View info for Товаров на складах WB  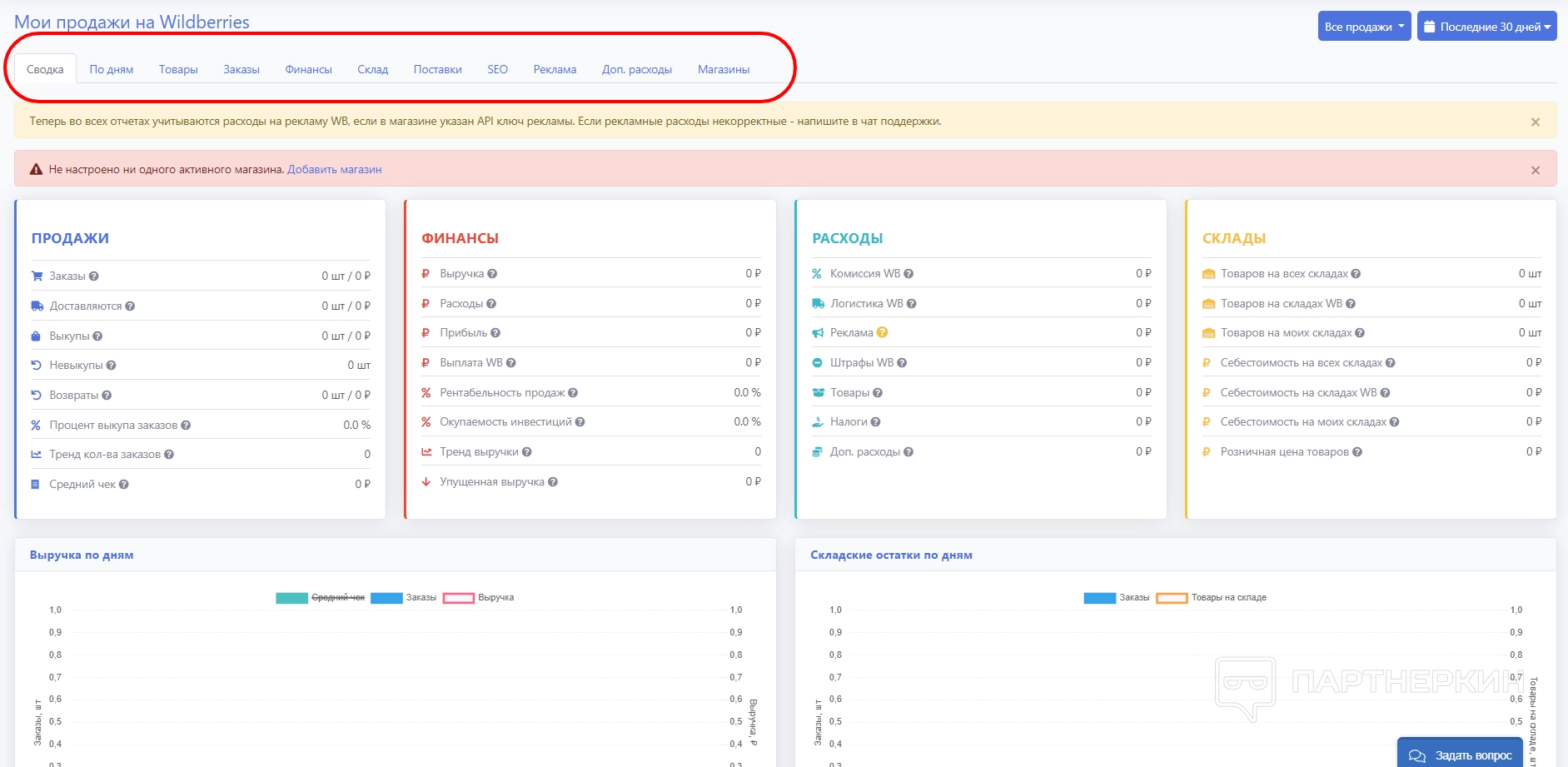(1351, 304)
